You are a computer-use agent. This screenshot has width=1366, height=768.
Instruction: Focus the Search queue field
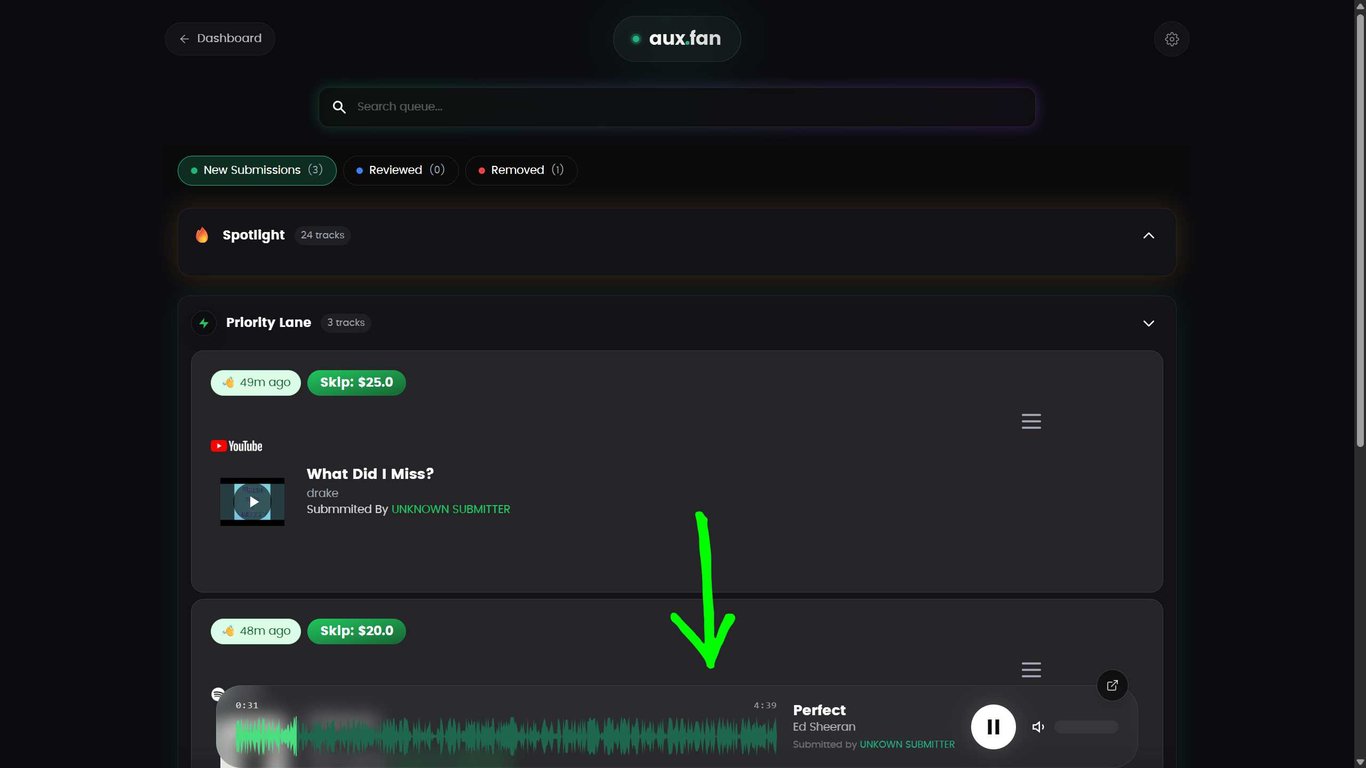[x=677, y=107]
